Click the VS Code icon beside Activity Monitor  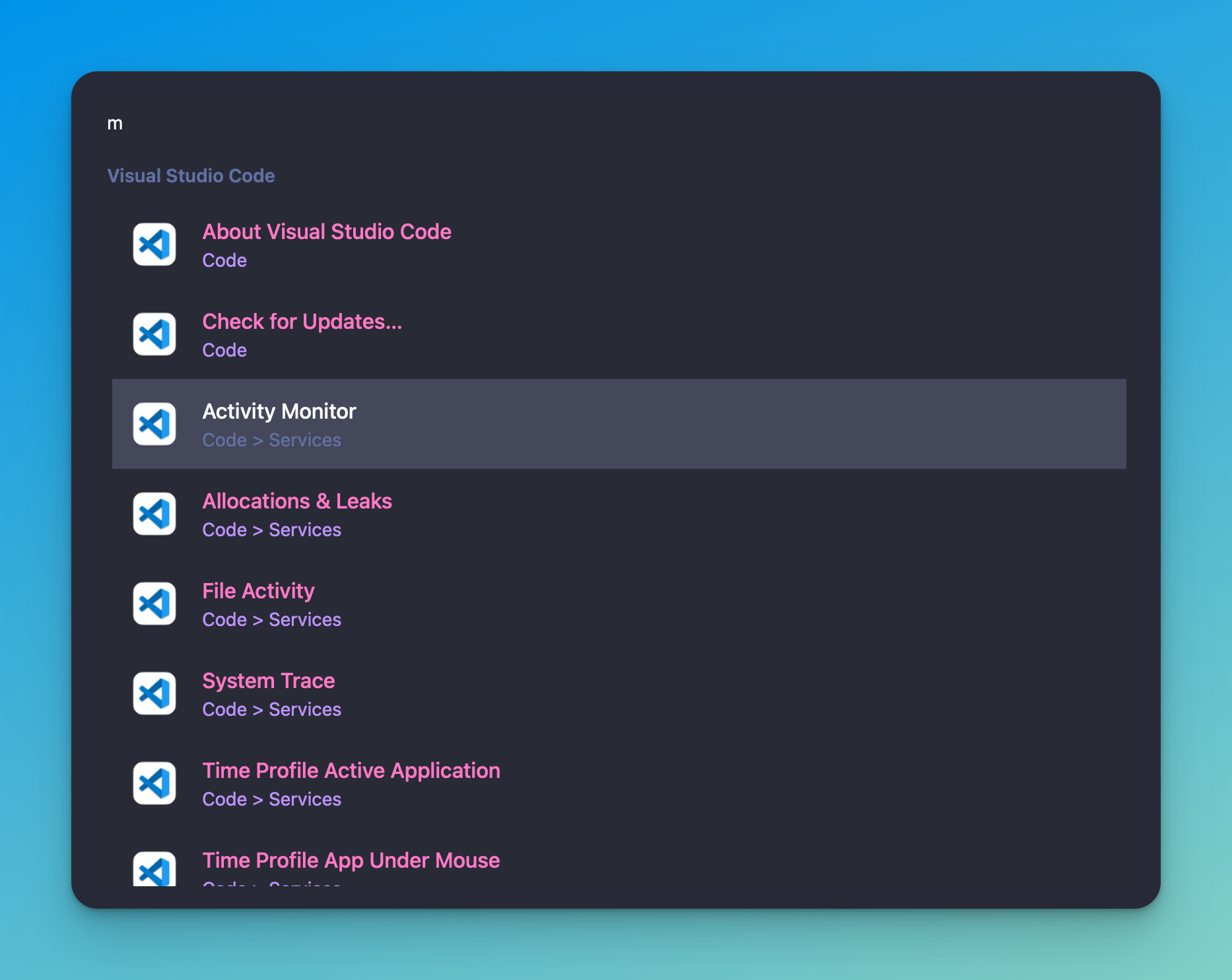(154, 424)
